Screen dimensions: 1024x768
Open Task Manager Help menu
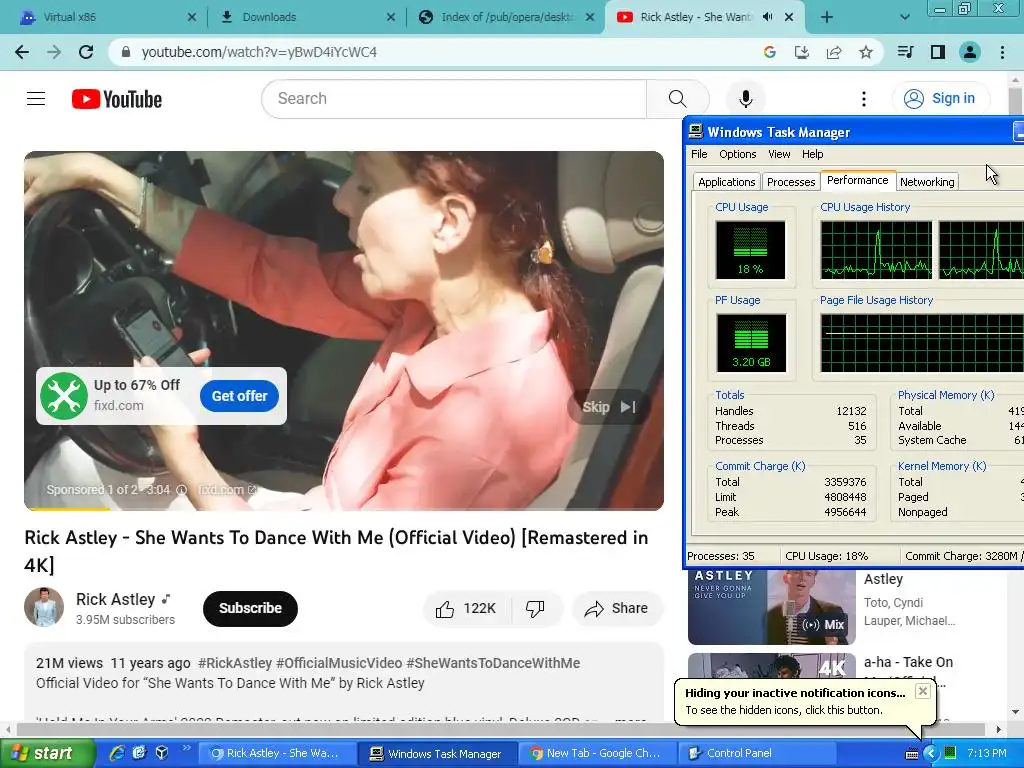point(812,154)
